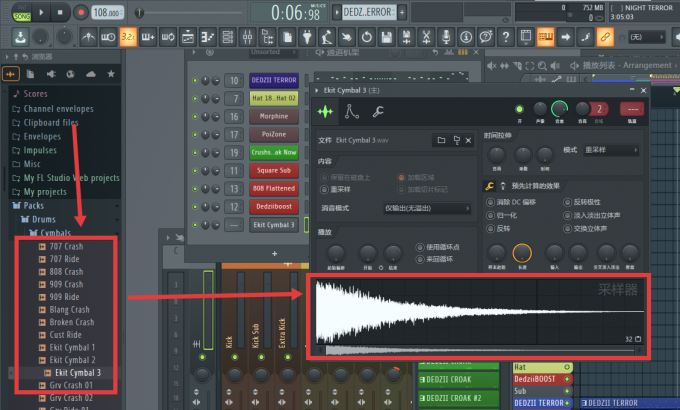Mute Square Sub channel green light
Screen dimensions: 680x410
(x=195, y=171)
